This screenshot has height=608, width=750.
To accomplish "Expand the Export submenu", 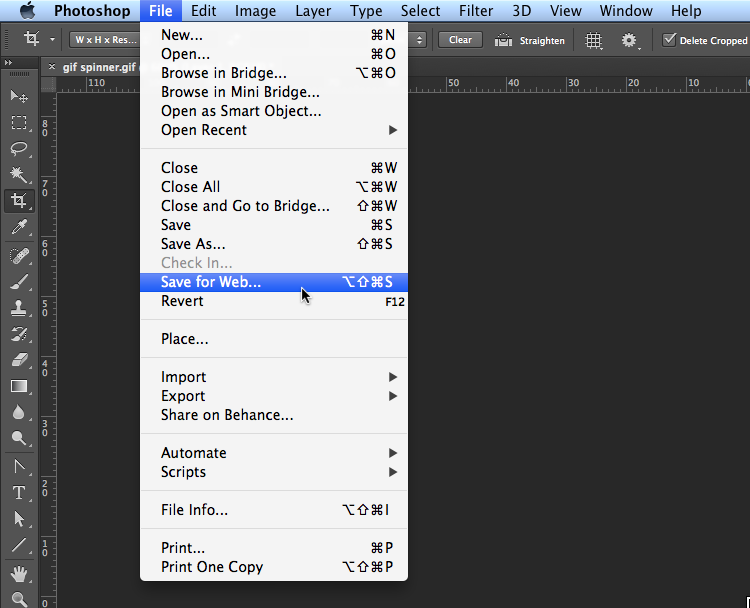I will pyautogui.click(x=274, y=396).
